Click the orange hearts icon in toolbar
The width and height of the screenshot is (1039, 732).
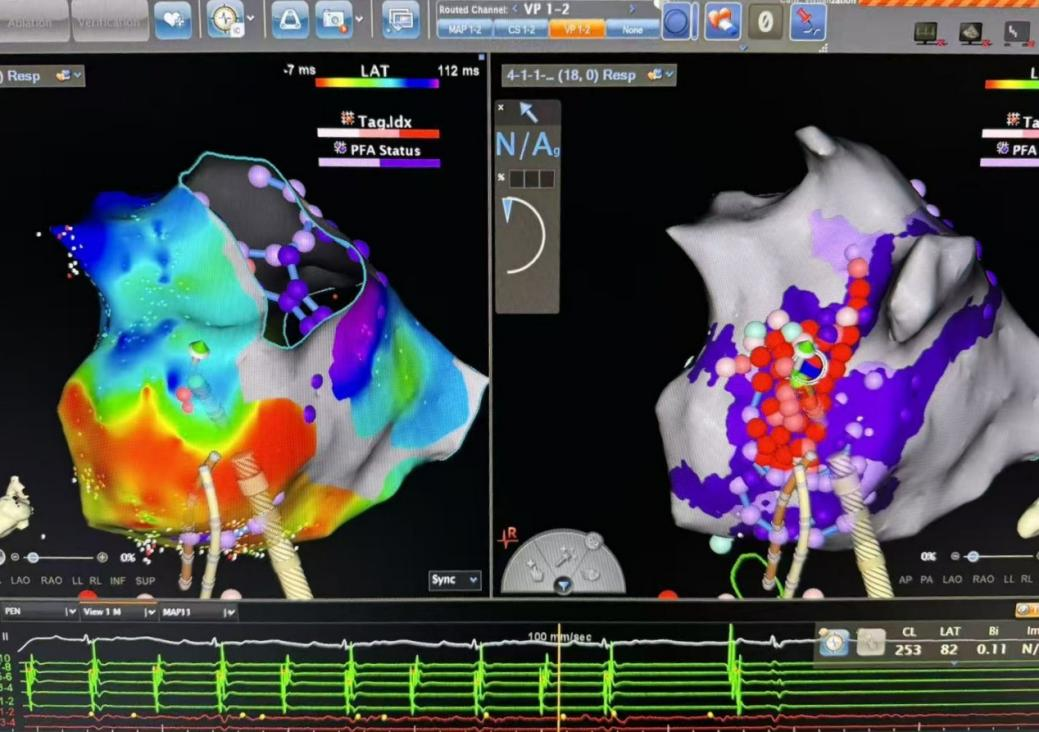(x=721, y=20)
